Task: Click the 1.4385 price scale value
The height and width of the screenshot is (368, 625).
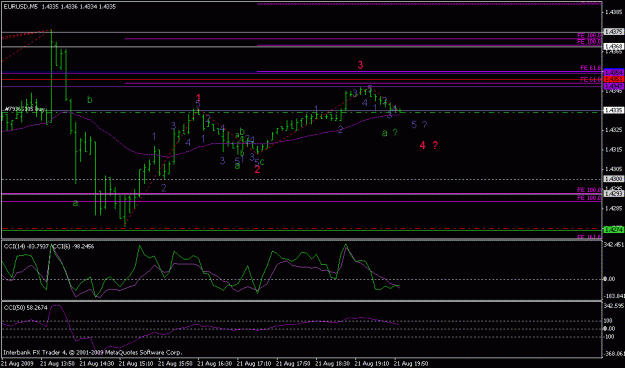Action: tap(613, 12)
